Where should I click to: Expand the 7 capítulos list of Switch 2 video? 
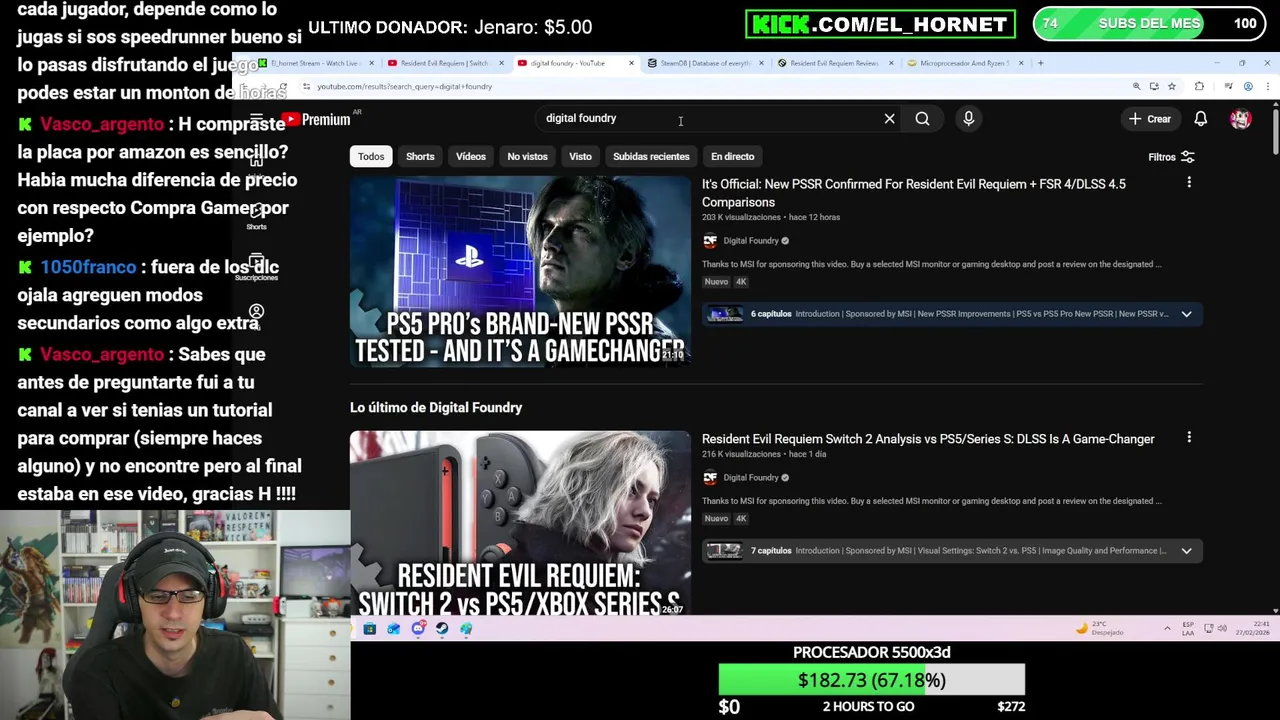pyautogui.click(x=1186, y=551)
